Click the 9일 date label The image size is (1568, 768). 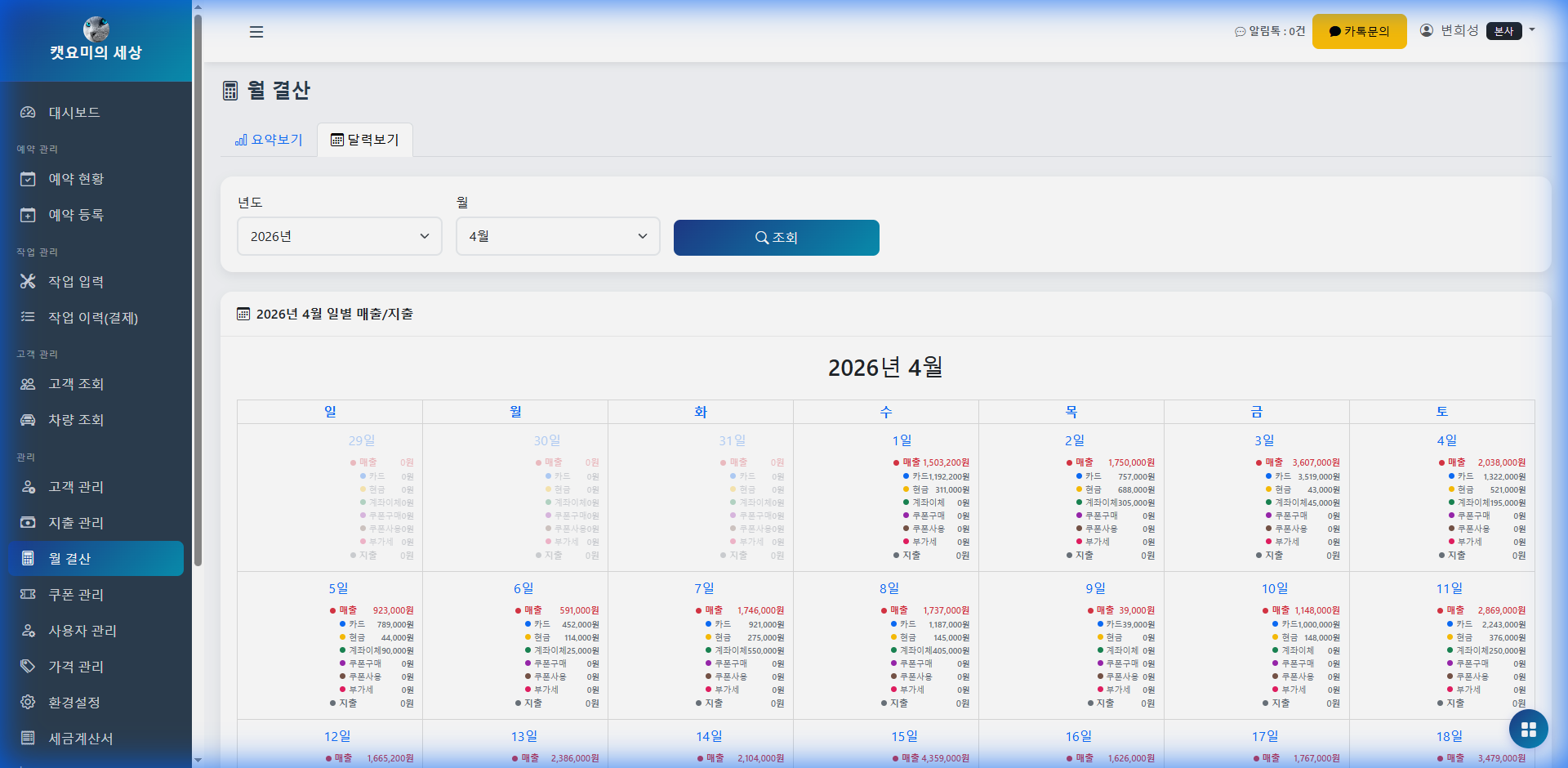[1095, 588]
